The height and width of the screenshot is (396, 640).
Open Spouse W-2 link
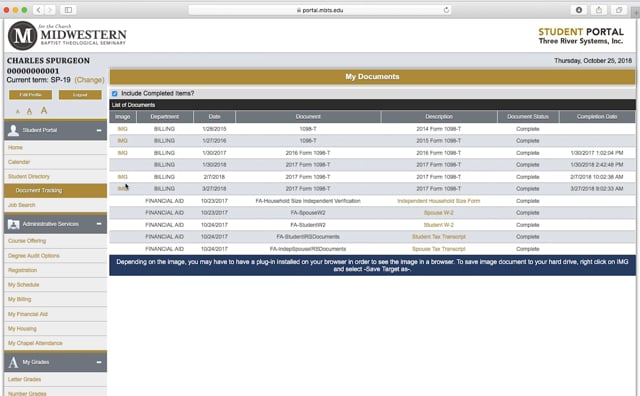coord(439,213)
